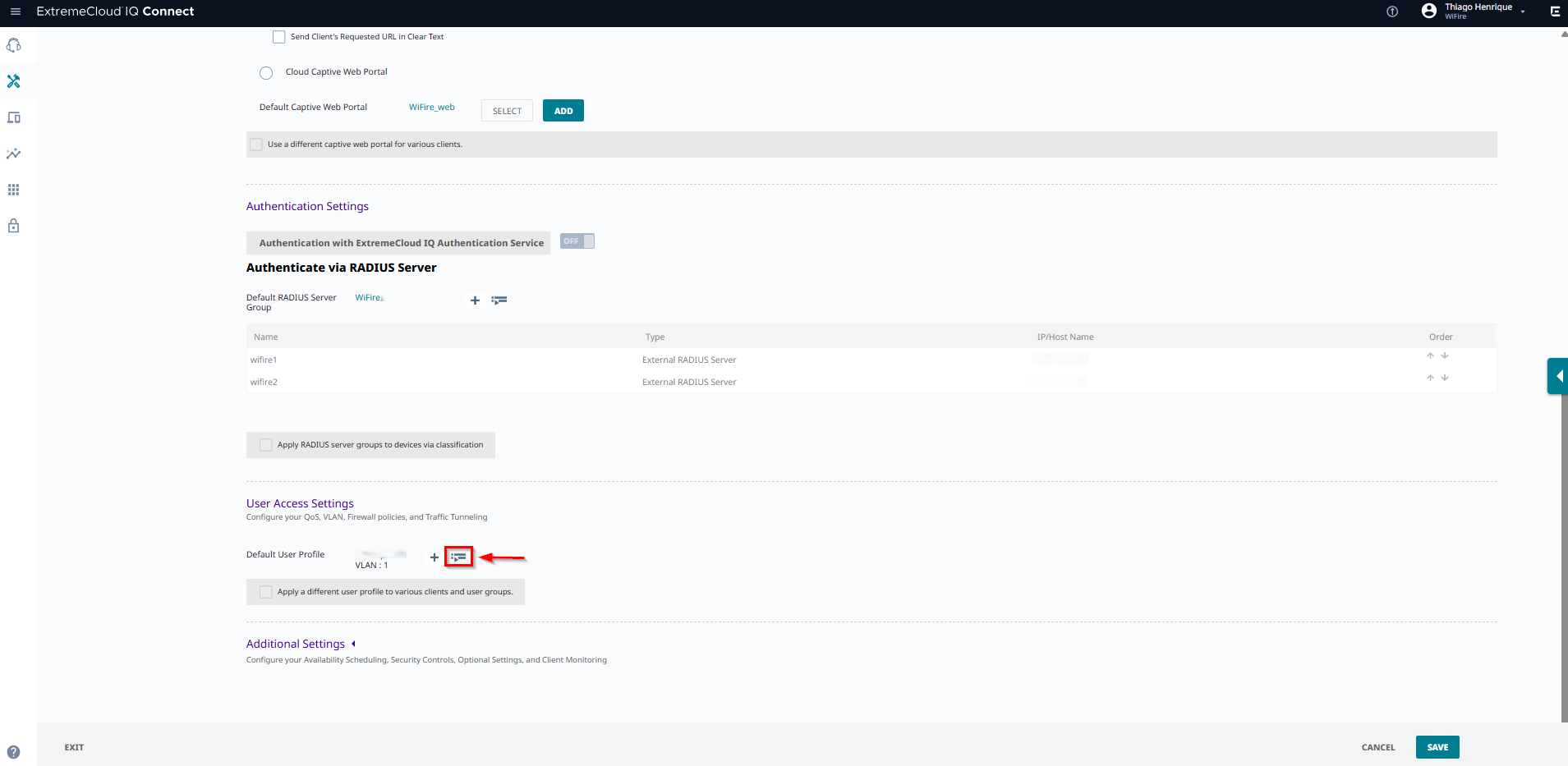Click the Order column header

1441,337
